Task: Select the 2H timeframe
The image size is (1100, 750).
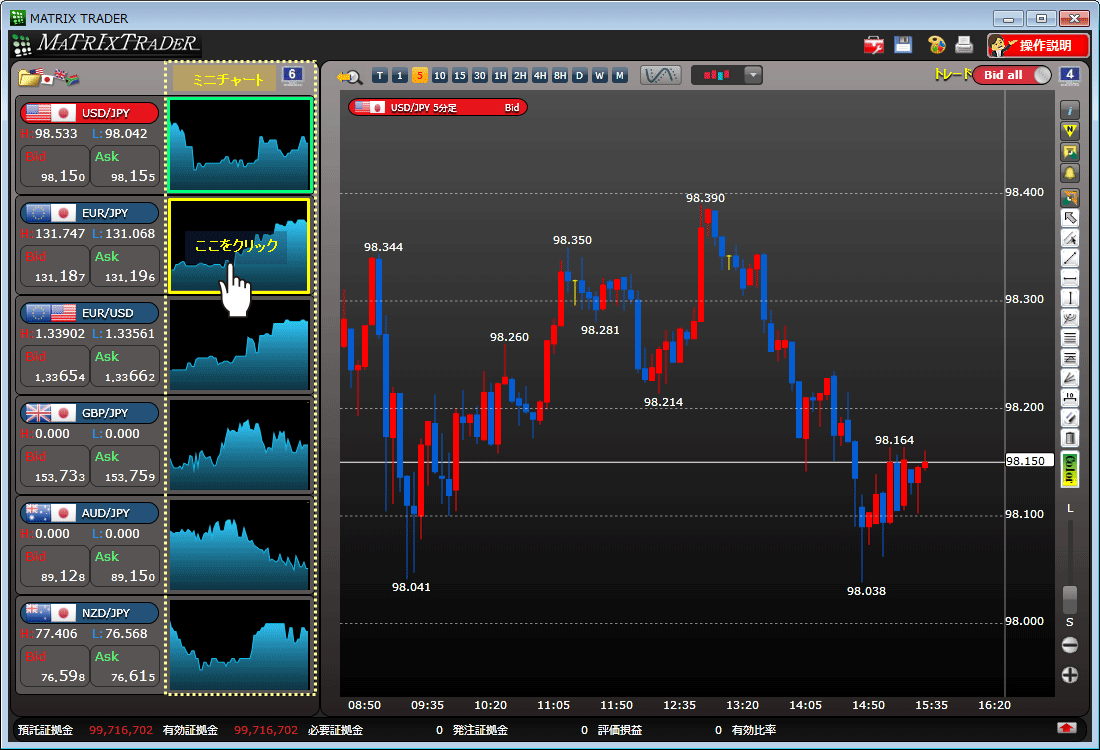Action: [x=519, y=76]
